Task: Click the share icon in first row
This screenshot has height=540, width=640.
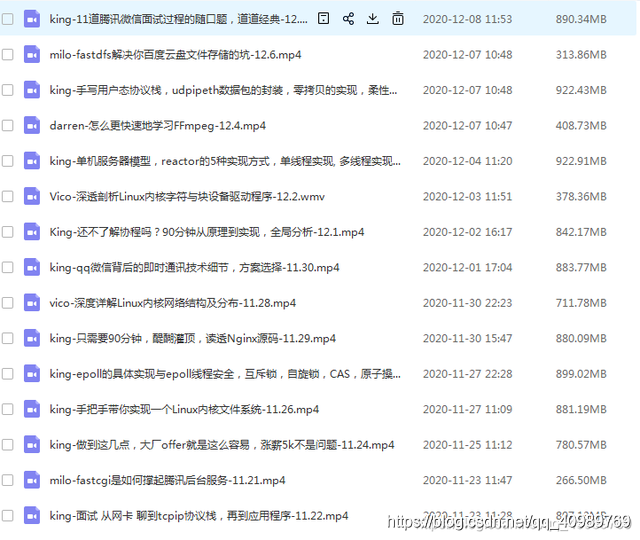Action: point(348,19)
